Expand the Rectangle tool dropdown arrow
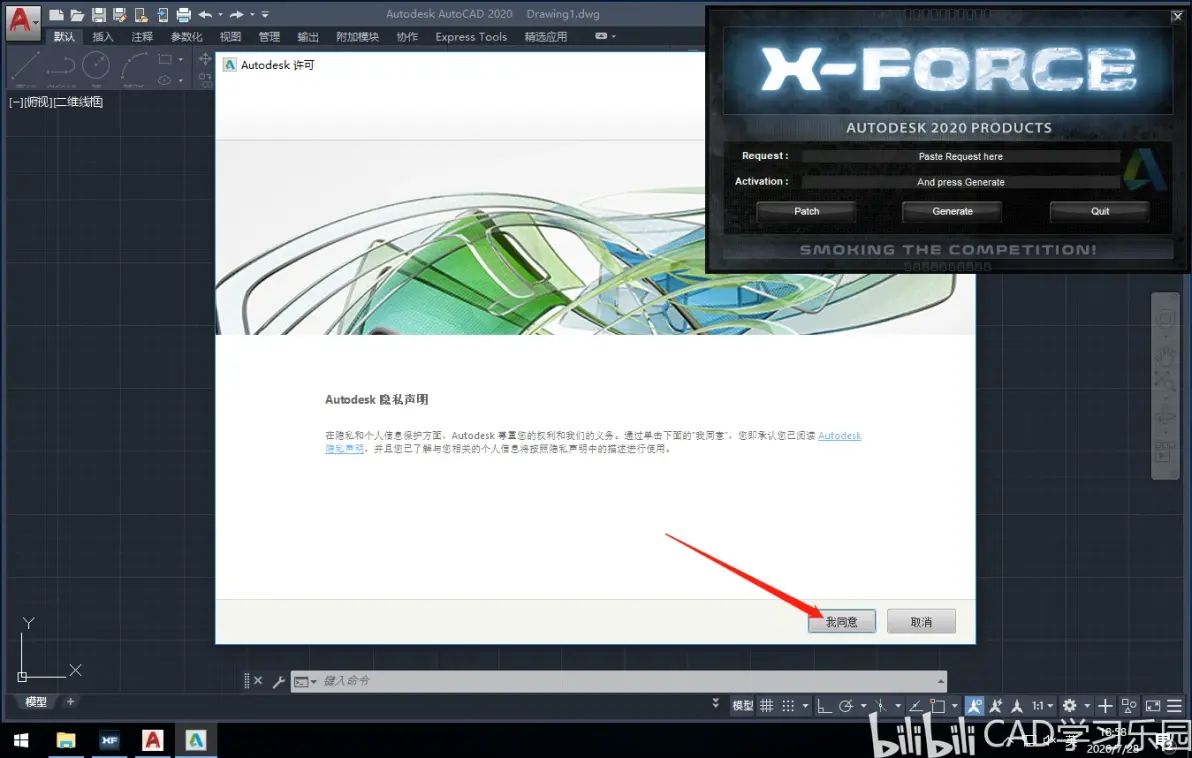This screenshot has height=758, width=1192. click(180, 59)
